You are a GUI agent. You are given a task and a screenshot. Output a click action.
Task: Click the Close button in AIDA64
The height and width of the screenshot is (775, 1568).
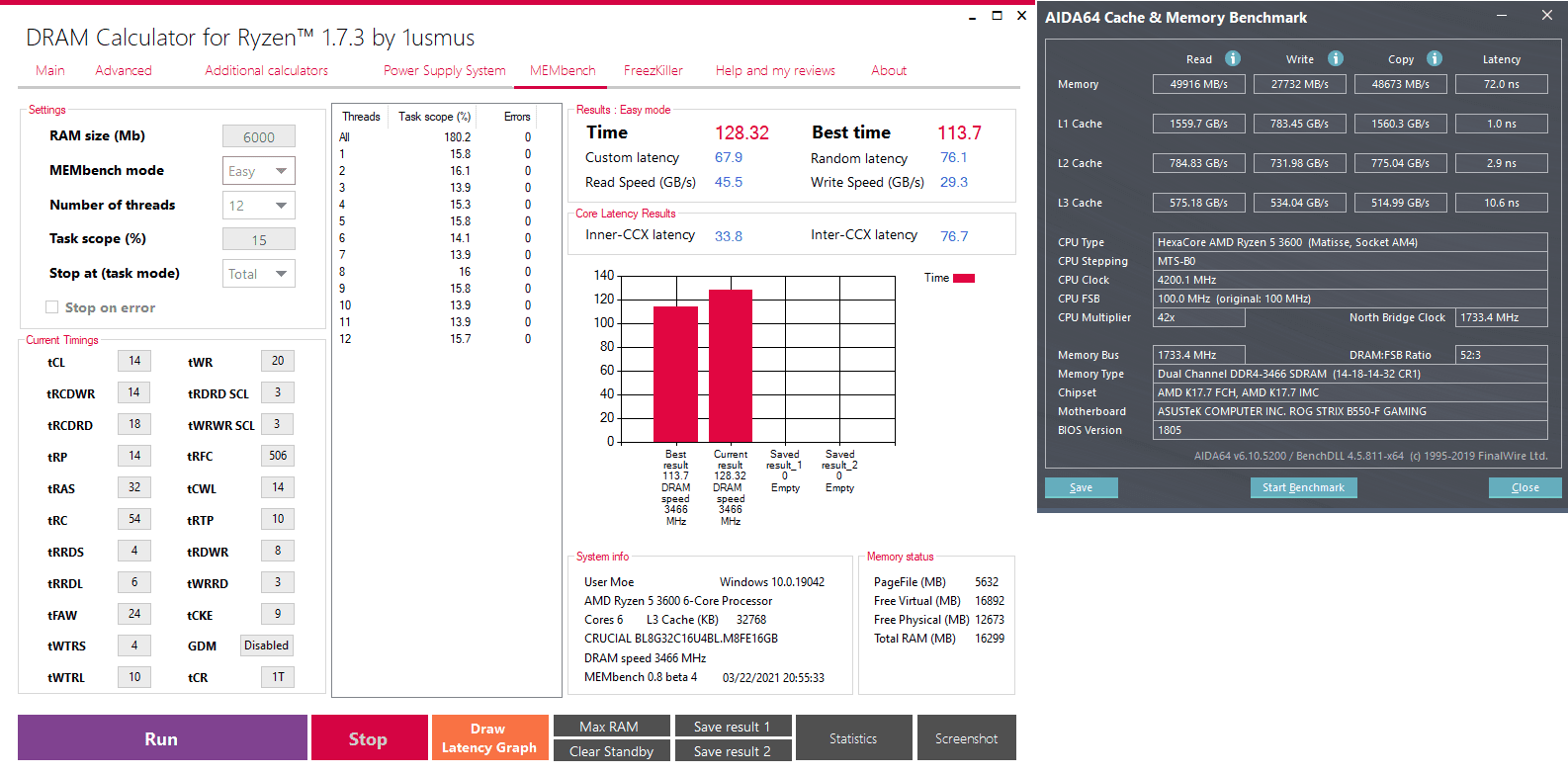1525,487
